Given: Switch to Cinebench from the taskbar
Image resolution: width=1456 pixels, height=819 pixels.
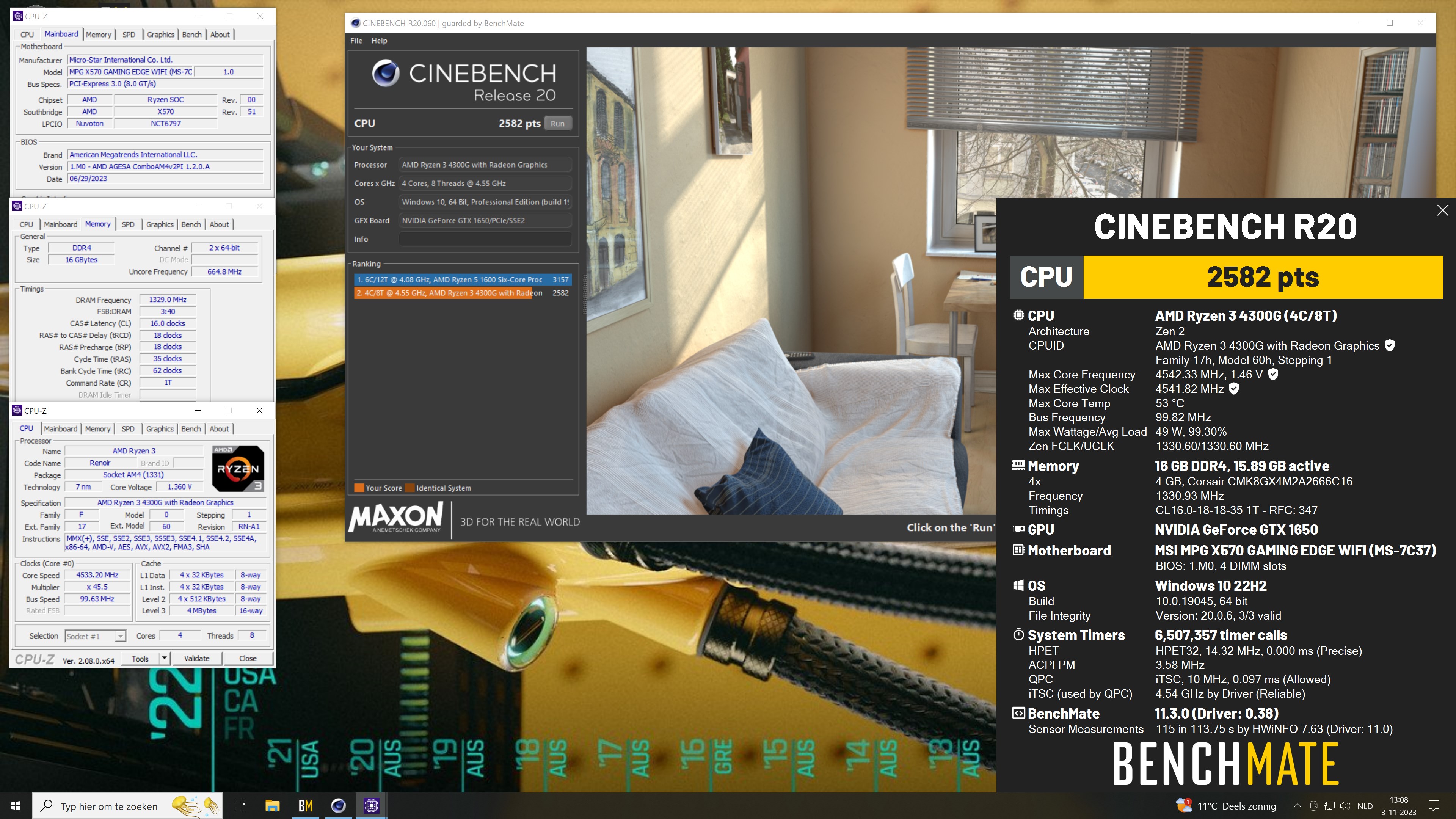Looking at the screenshot, I should (x=339, y=806).
